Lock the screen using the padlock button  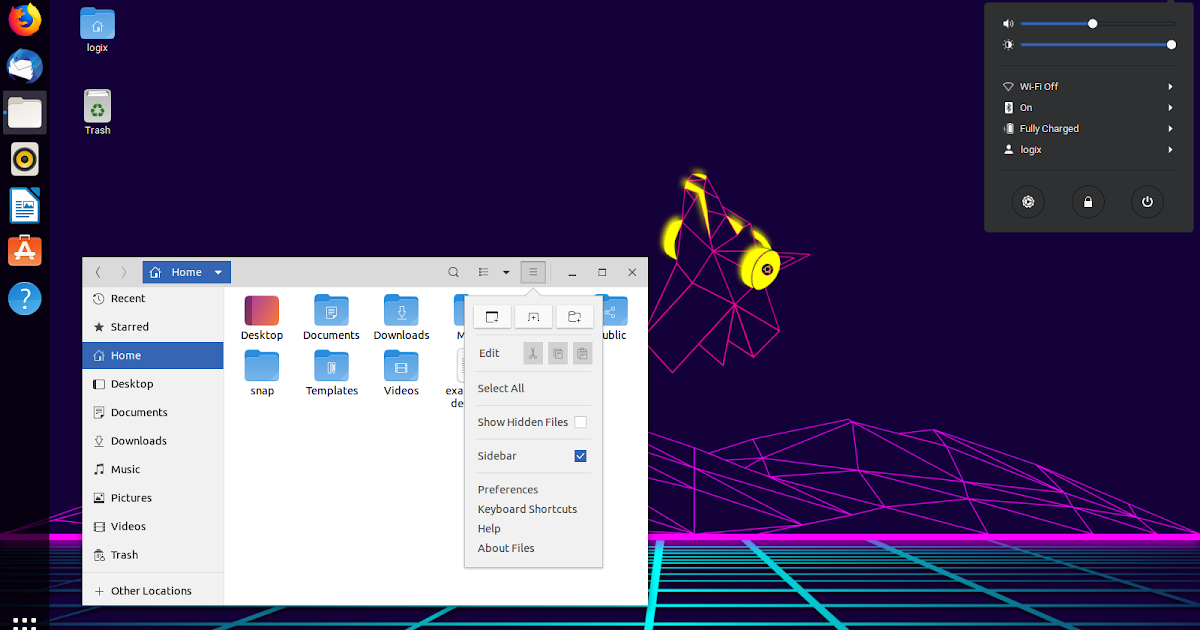(1088, 201)
